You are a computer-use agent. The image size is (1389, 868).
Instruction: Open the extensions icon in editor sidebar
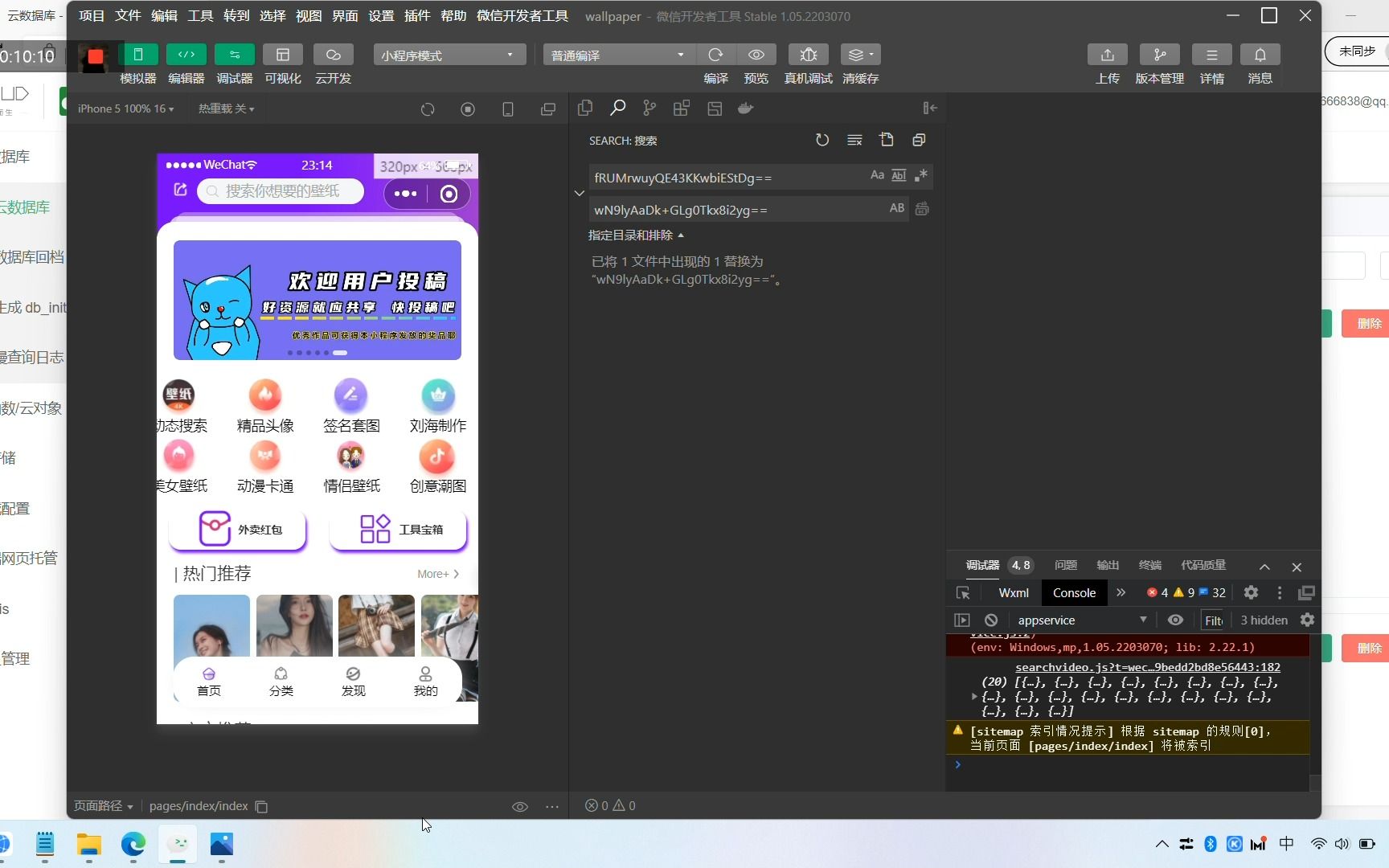[x=682, y=108]
